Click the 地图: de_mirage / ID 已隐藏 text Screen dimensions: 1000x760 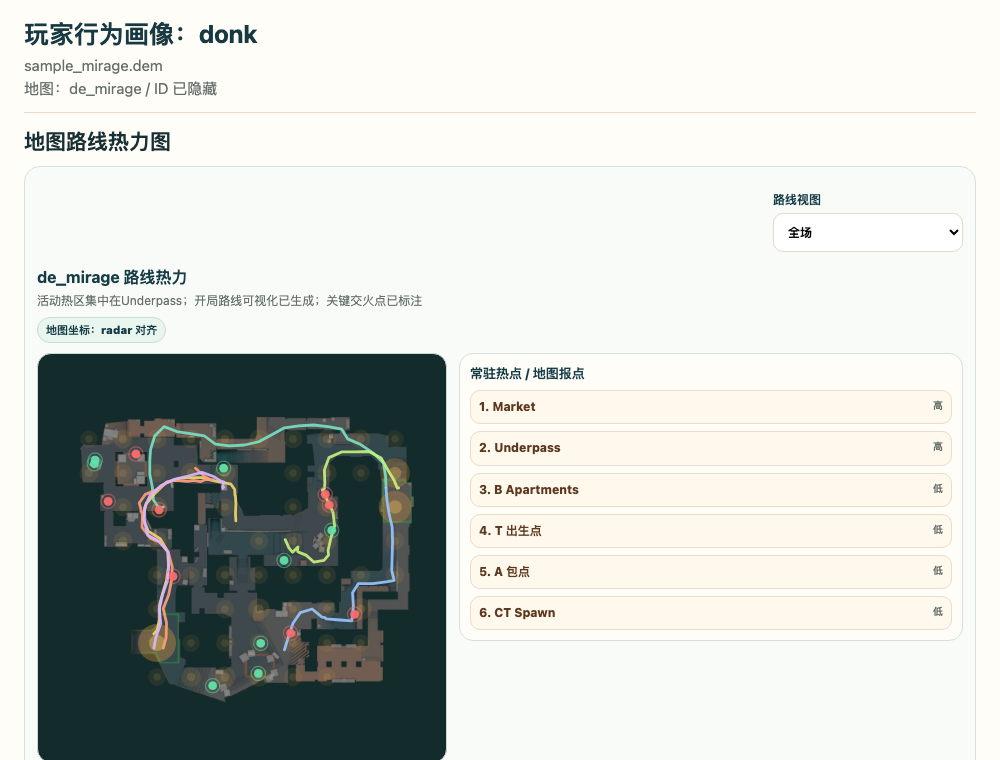point(121,89)
